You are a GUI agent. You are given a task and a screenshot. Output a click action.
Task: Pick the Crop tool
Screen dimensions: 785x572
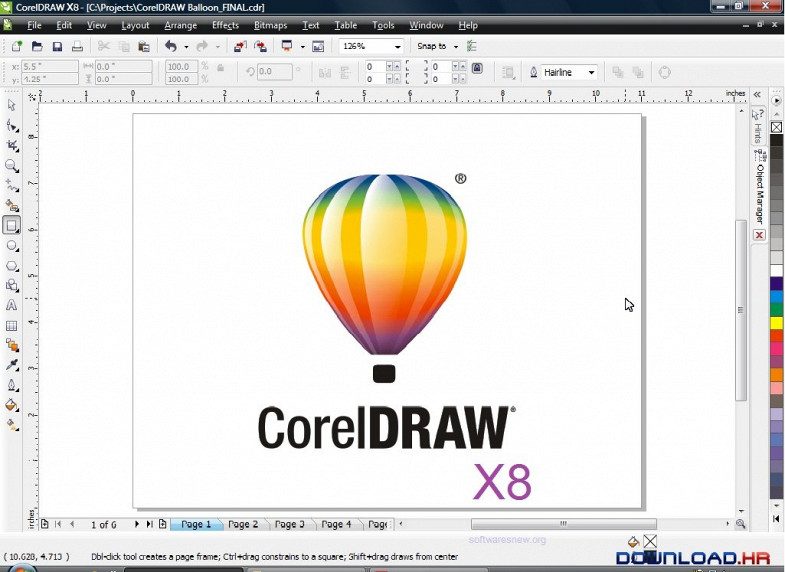pyautogui.click(x=12, y=146)
